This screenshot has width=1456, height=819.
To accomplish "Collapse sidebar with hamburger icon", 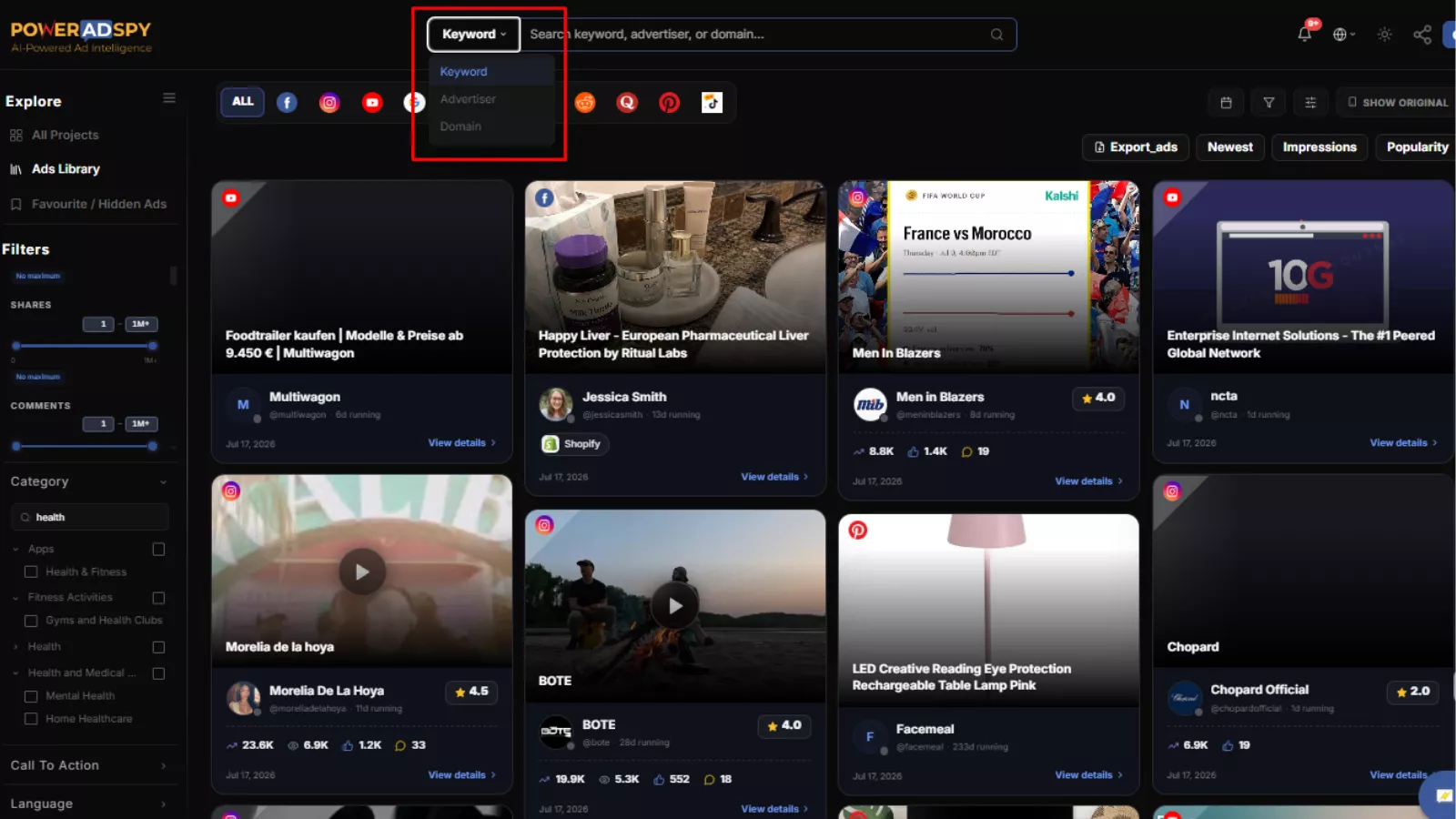I will [x=169, y=98].
